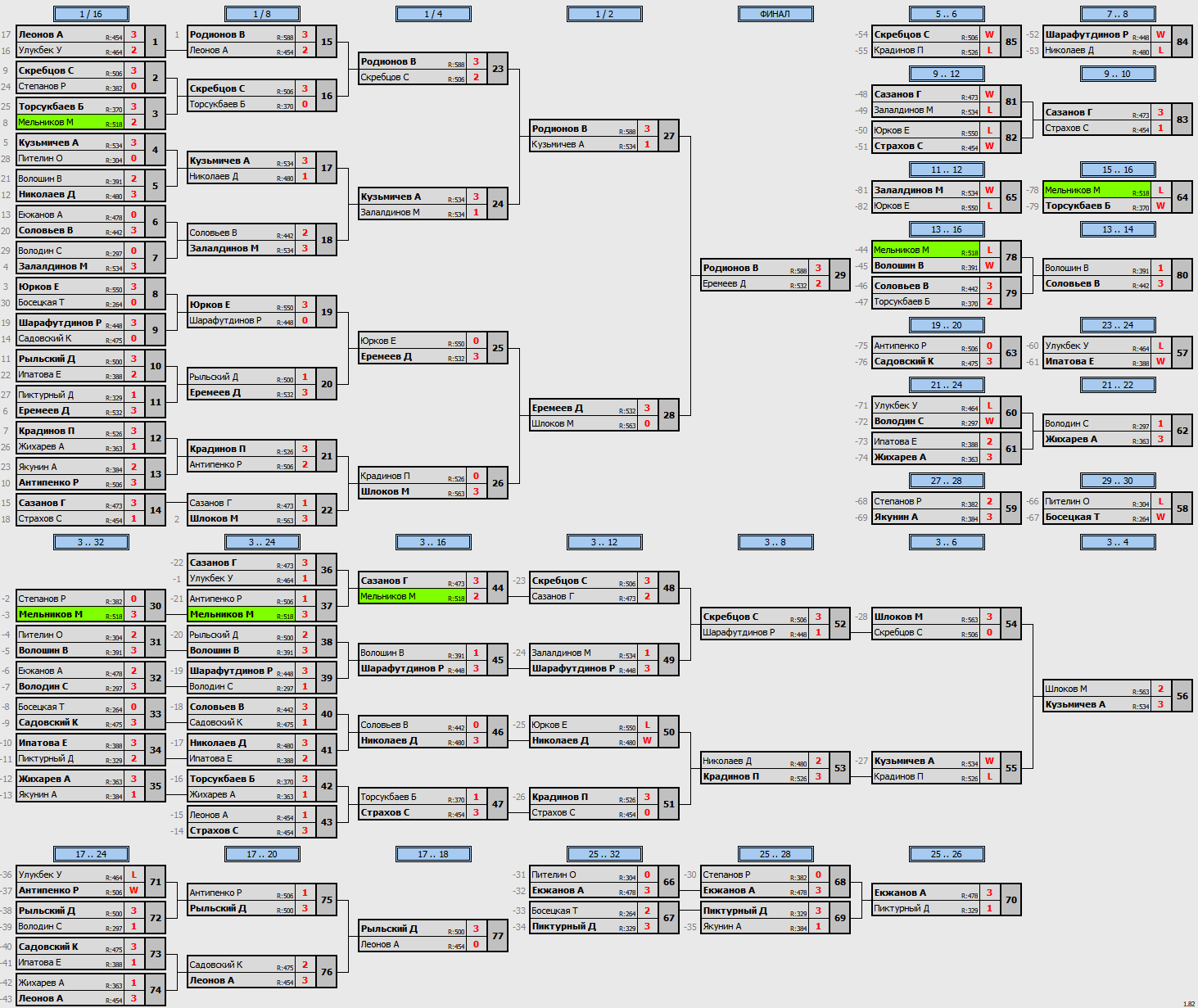
Task: Select the '11 .. 12' placement header
Action: pyautogui.click(x=947, y=170)
